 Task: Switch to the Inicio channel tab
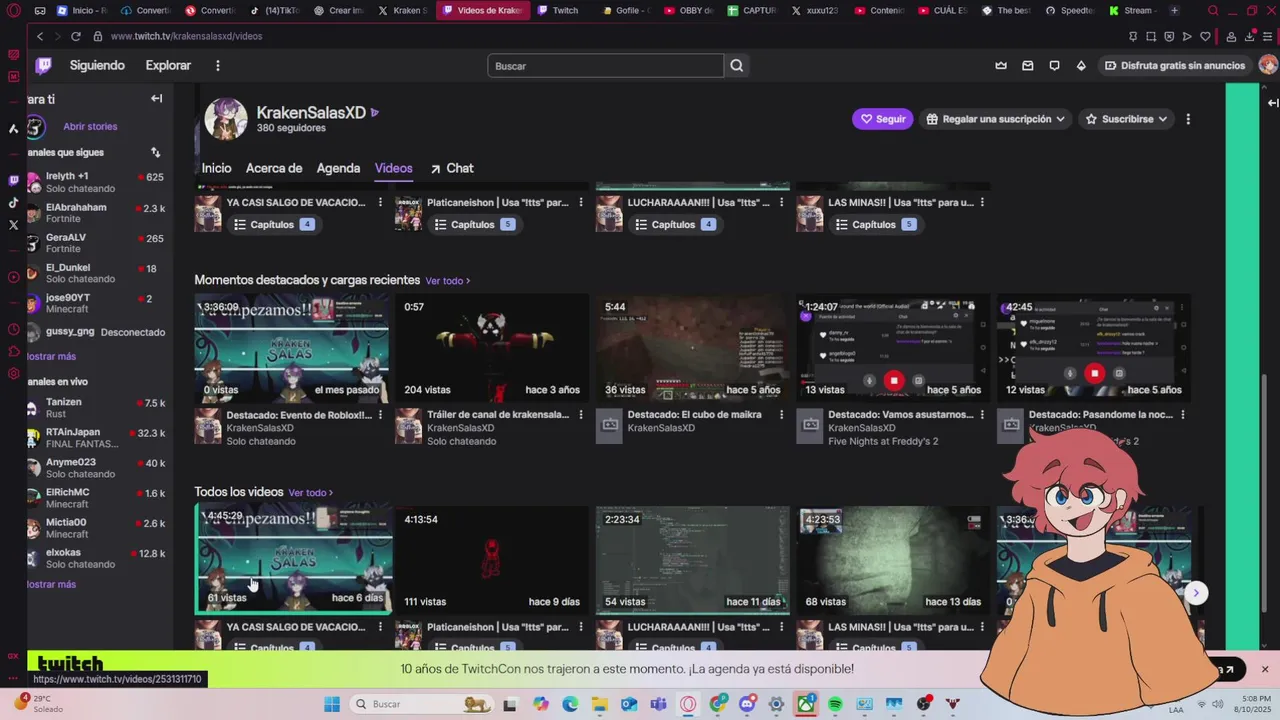[x=216, y=168]
